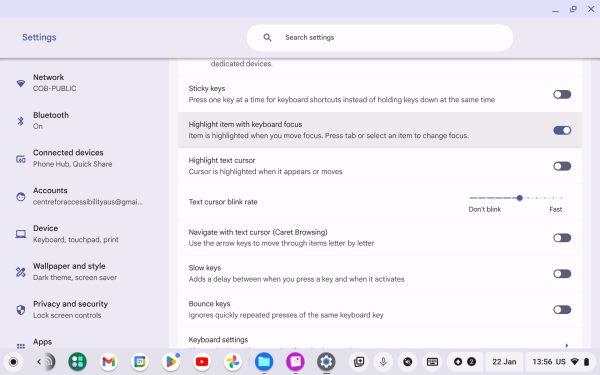This screenshot has height=375, width=600.
Task: Go to Connected devices section
Action: tap(84, 159)
